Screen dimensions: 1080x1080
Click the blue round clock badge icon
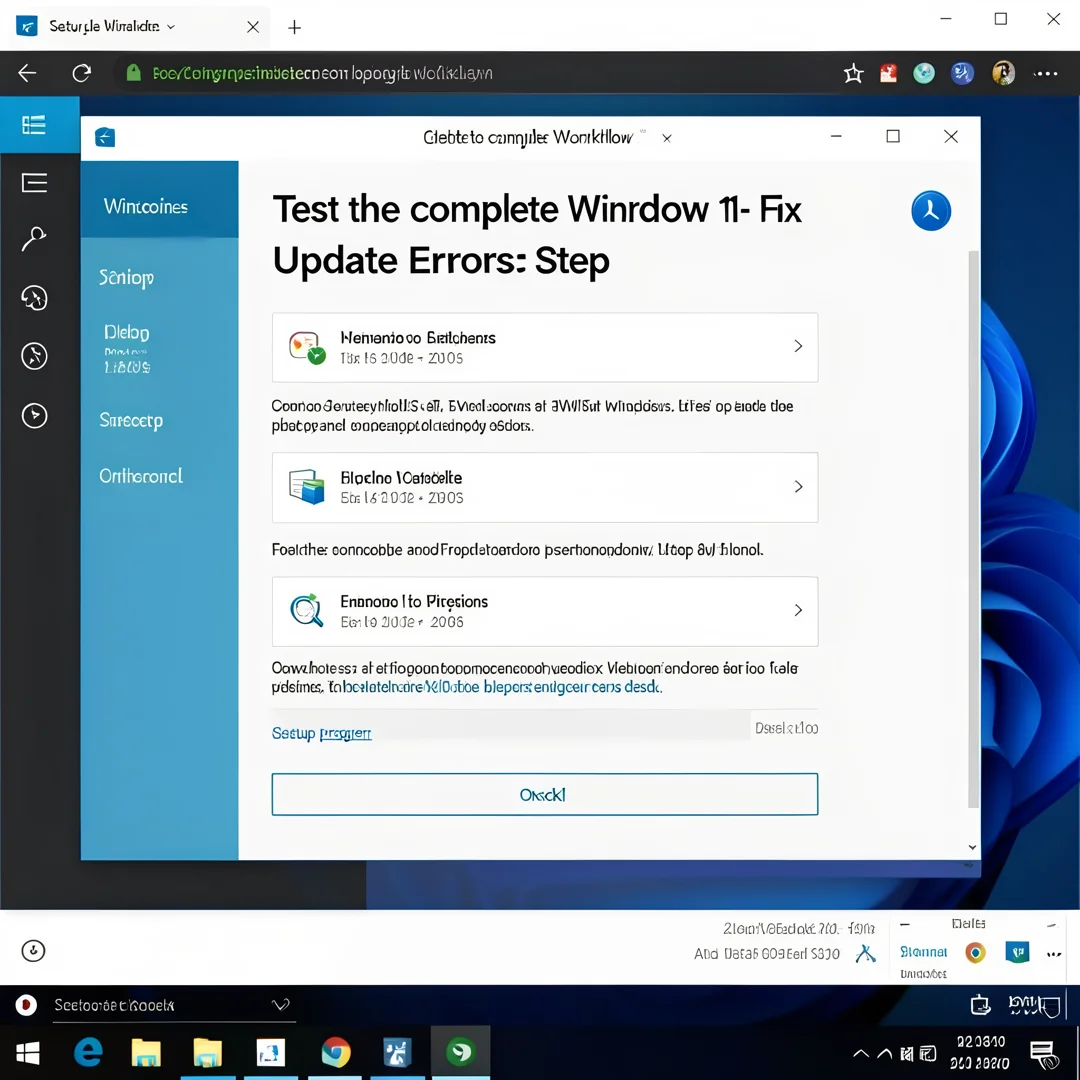click(931, 211)
